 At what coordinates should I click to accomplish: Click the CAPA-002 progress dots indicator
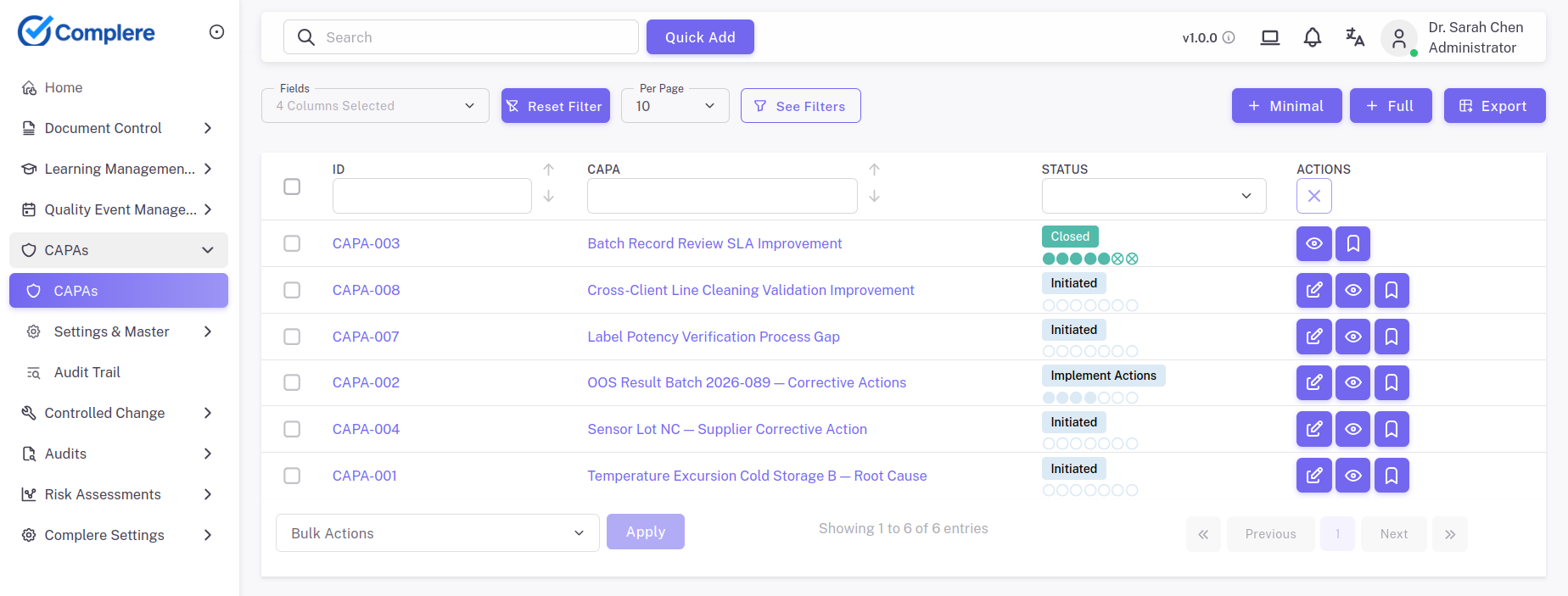point(1089,398)
